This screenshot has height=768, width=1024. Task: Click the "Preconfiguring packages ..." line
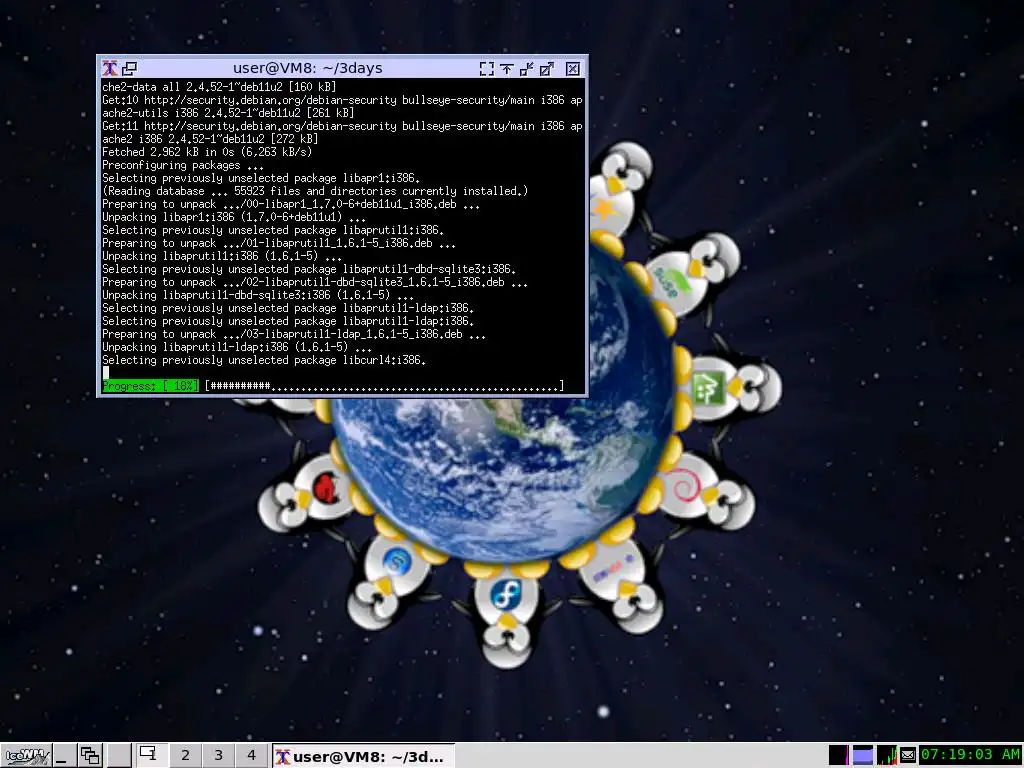183,165
